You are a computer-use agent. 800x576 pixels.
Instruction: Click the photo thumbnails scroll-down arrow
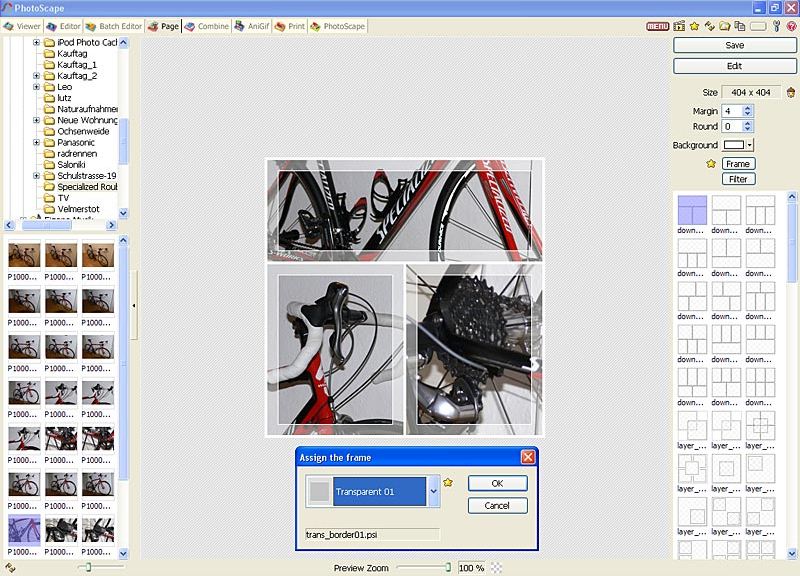tap(123, 553)
